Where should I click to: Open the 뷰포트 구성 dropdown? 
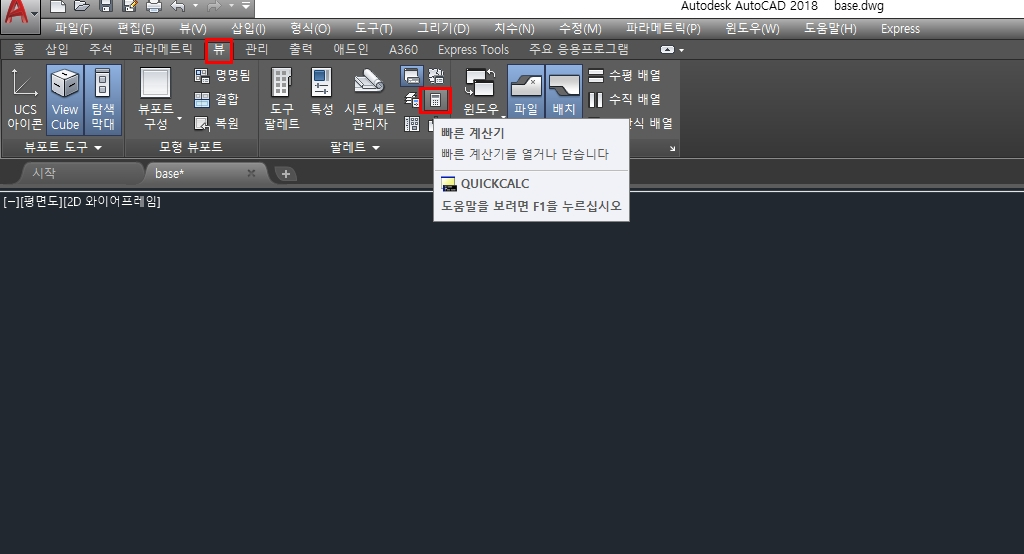tap(157, 99)
